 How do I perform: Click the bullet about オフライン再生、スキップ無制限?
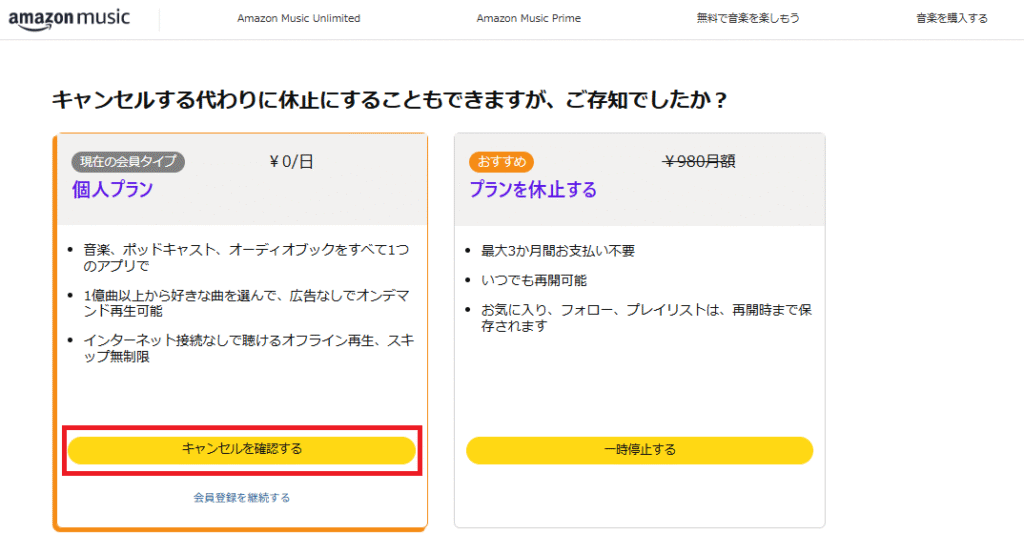coord(248,349)
